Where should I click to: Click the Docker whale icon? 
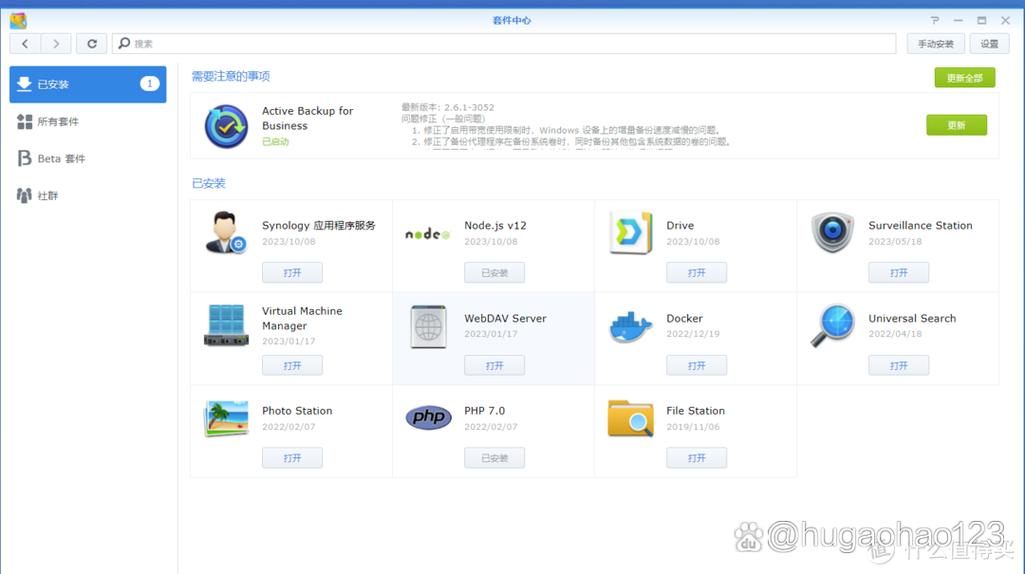(x=630, y=326)
